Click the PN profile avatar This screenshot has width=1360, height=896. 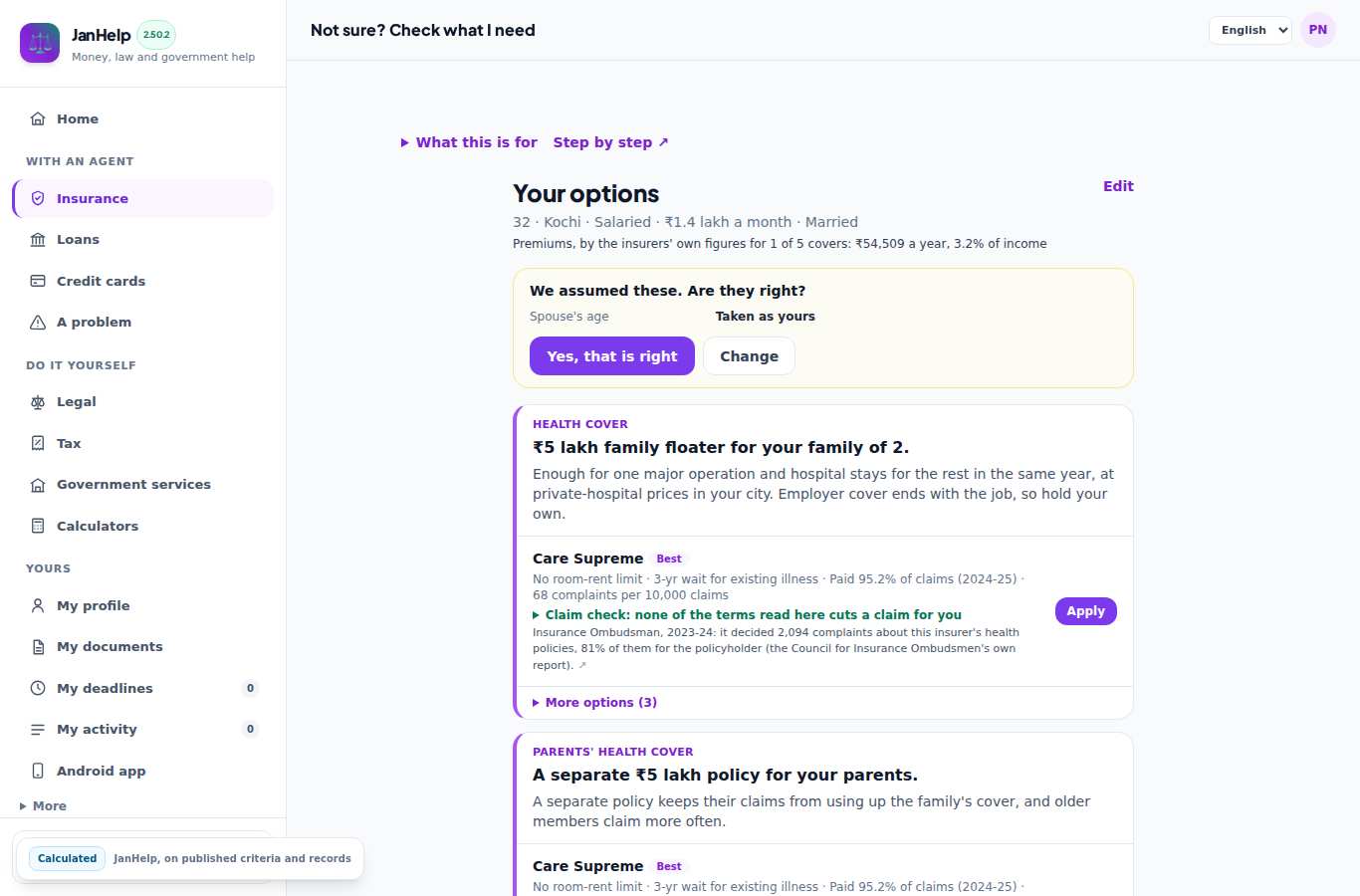[x=1318, y=30]
